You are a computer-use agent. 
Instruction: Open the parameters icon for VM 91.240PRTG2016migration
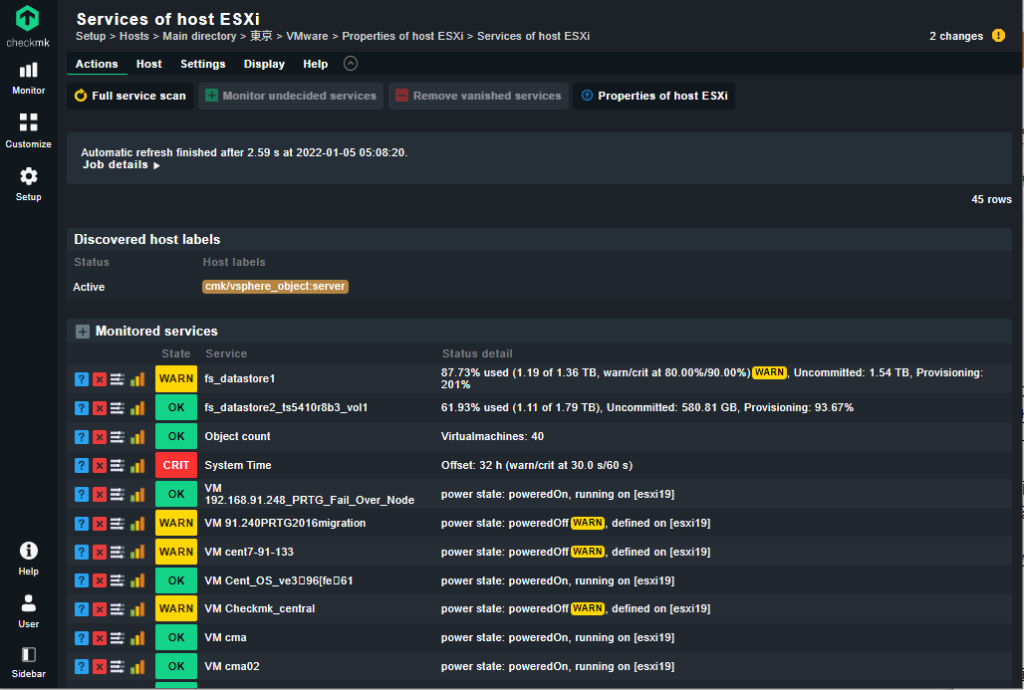(x=118, y=524)
